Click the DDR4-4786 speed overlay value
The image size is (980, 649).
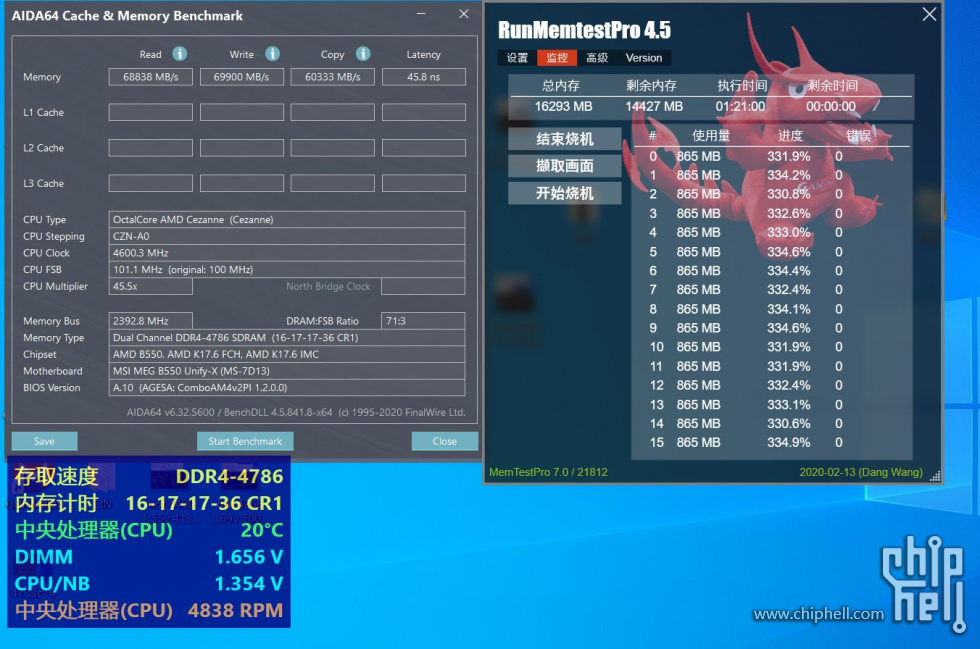coord(229,476)
